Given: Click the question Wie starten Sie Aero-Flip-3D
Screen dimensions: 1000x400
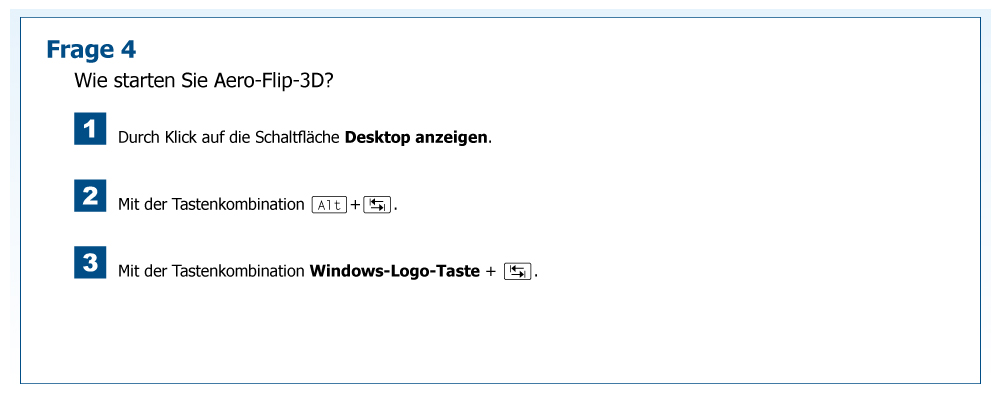Looking at the screenshot, I should click(204, 80).
